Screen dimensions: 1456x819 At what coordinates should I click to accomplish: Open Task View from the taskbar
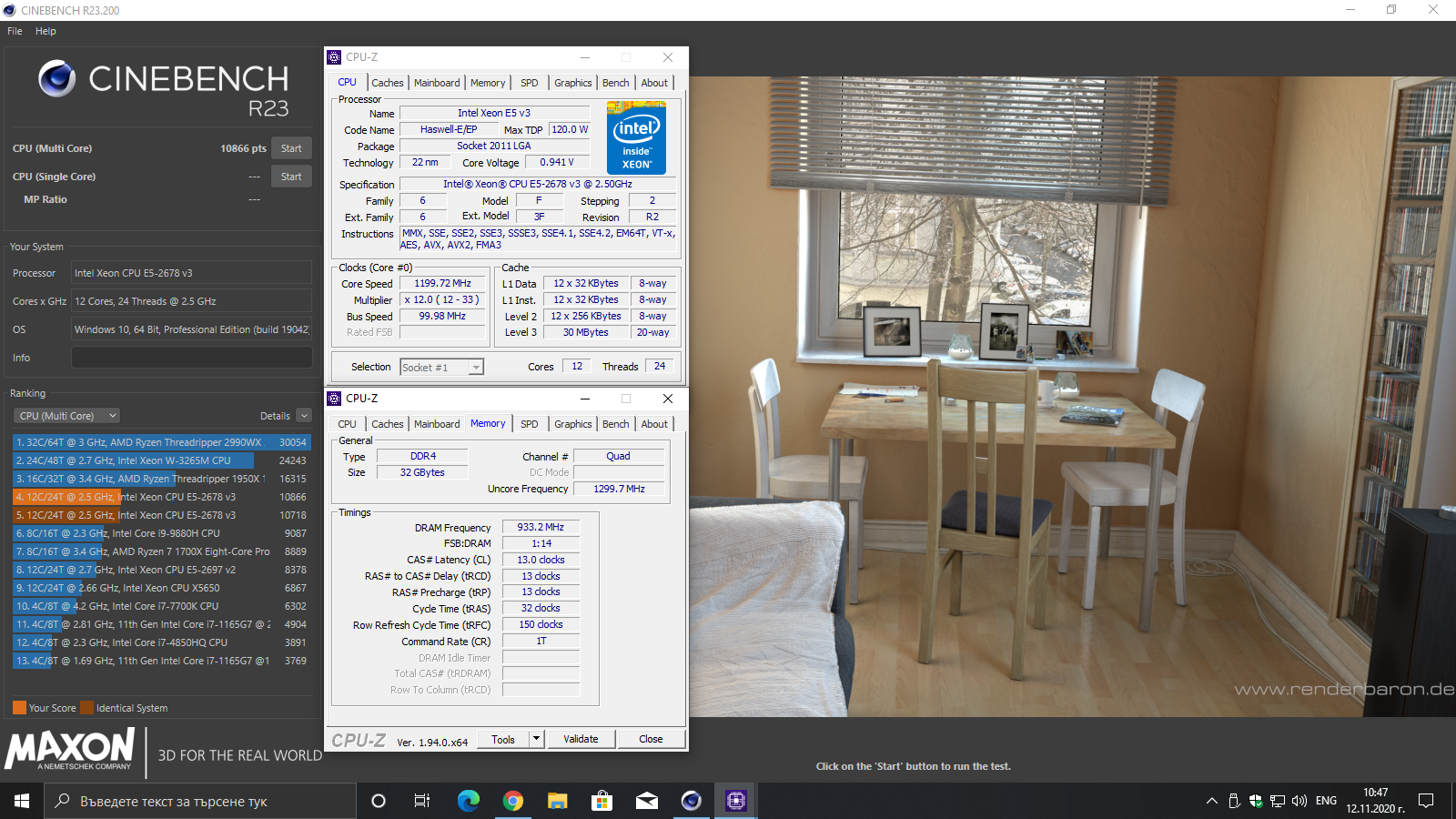coord(422,801)
